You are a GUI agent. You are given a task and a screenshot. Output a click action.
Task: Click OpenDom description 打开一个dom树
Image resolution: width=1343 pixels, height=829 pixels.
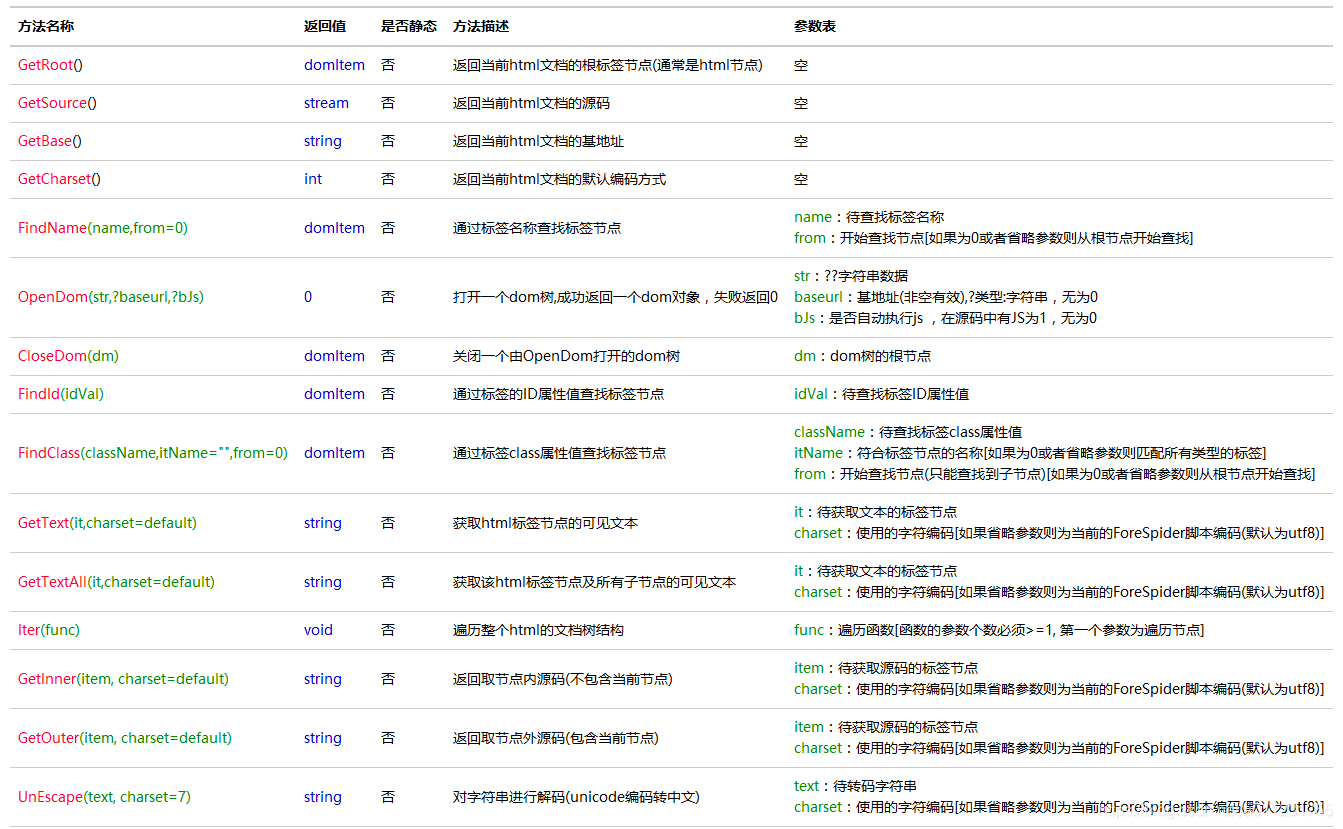pyautogui.click(x=615, y=297)
